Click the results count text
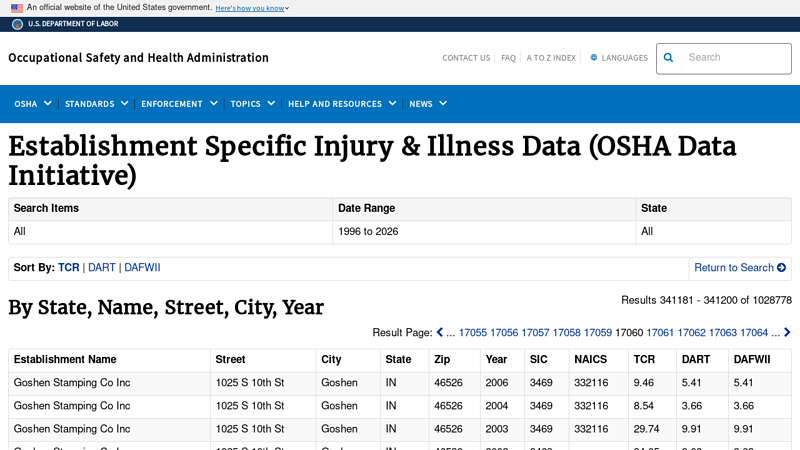800x450 pixels. pyautogui.click(x=706, y=300)
